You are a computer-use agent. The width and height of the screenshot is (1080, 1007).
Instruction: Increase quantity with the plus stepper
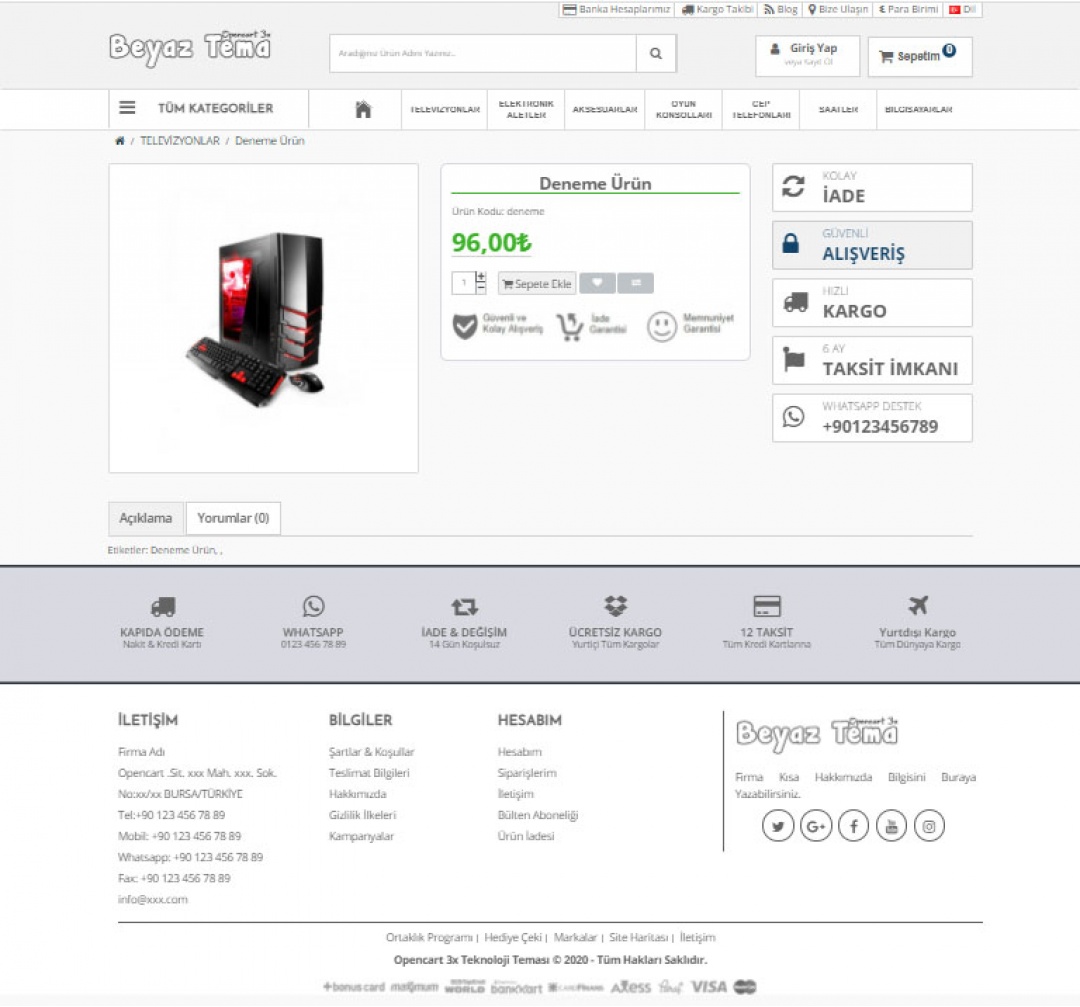pos(481,277)
